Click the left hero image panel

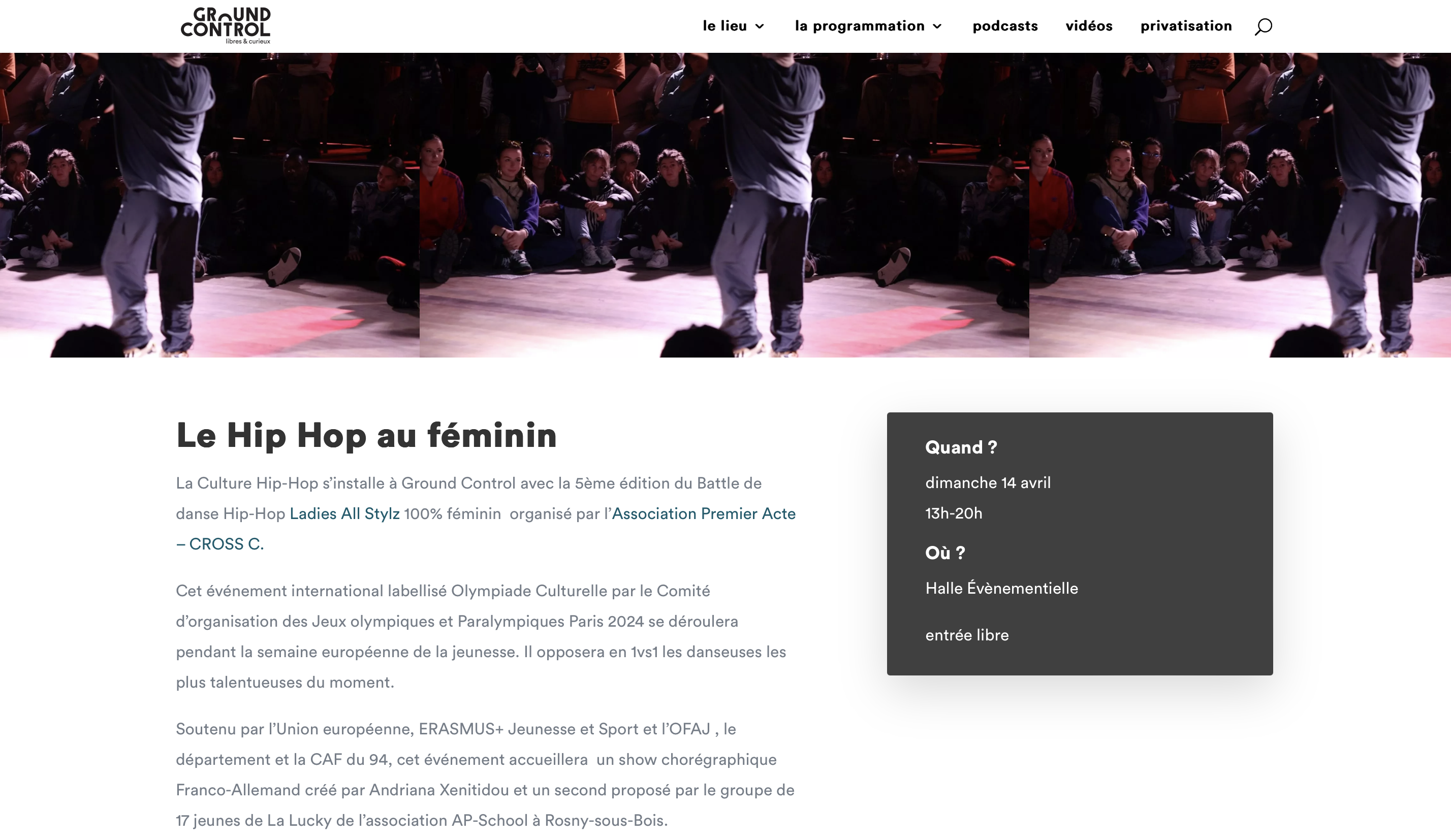click(x=210, y=205)
